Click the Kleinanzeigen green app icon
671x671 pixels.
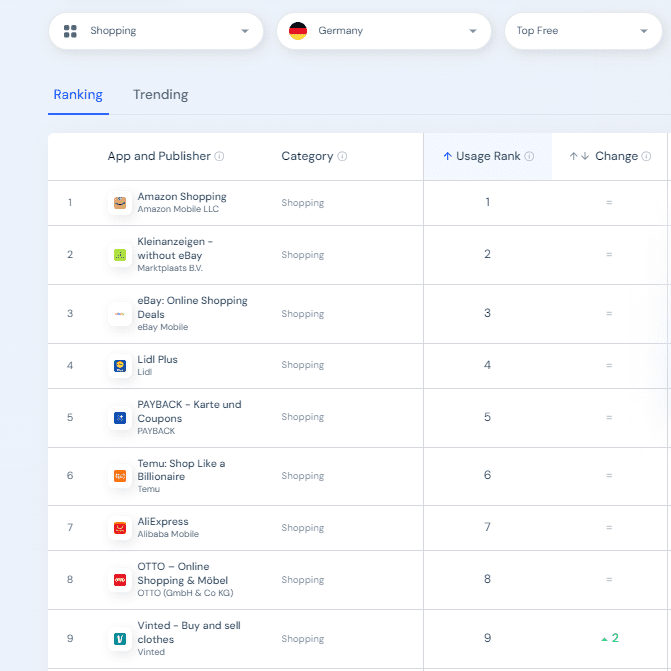[x=120, y=255]
